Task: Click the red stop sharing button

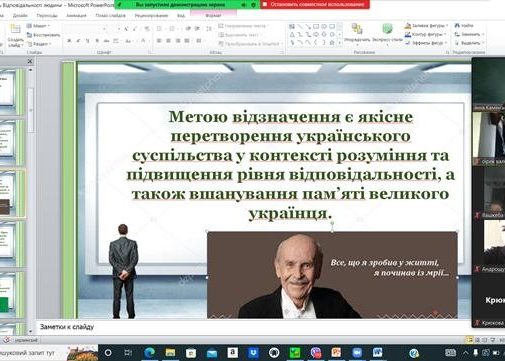Action: tap(315, 5)
